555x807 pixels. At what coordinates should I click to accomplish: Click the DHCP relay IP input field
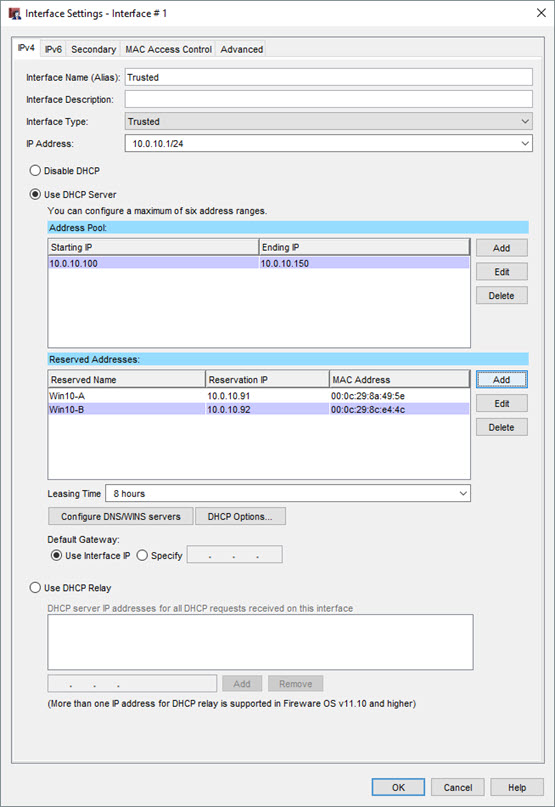click(x=132, y=683)
